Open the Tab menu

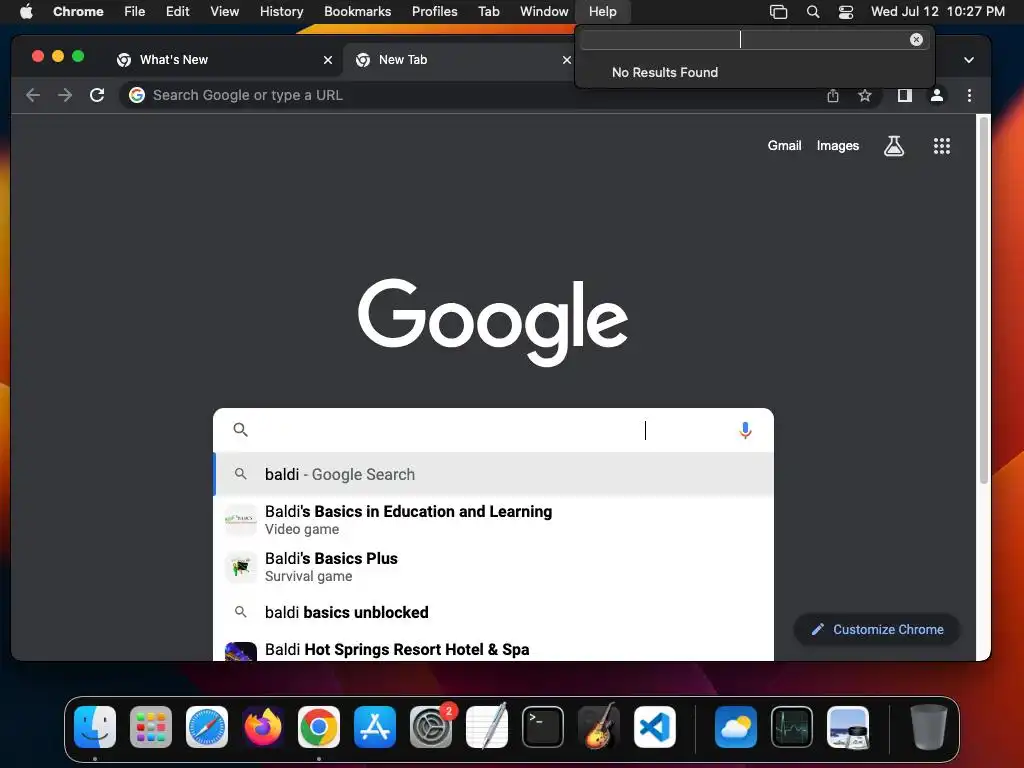(x=488, y=11)
